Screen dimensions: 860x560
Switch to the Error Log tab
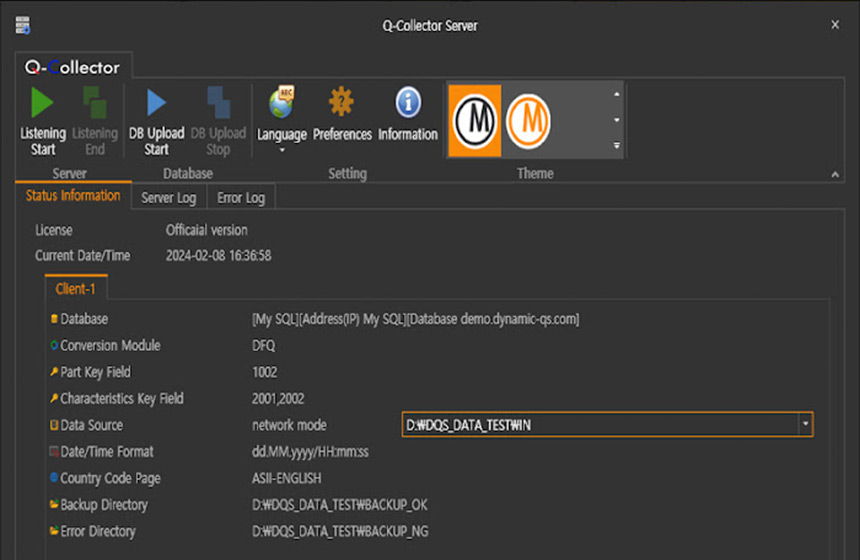coord(241,197)
